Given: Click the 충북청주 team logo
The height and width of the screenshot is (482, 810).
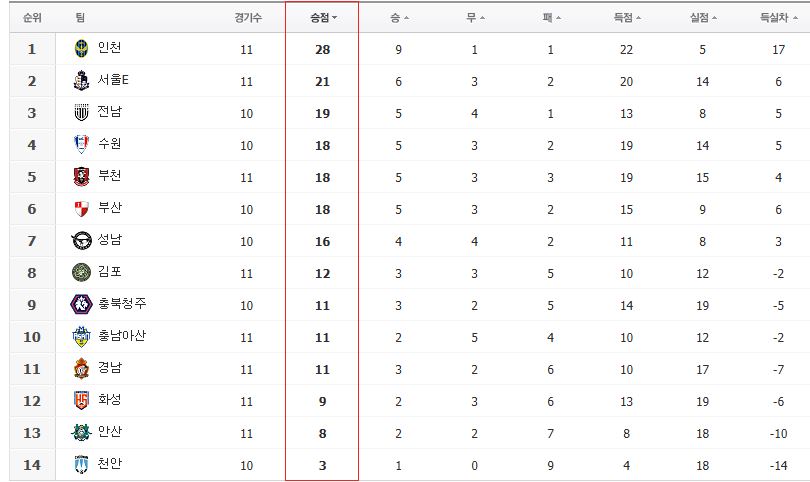Looking at the screenshot, I should [81, 304].
